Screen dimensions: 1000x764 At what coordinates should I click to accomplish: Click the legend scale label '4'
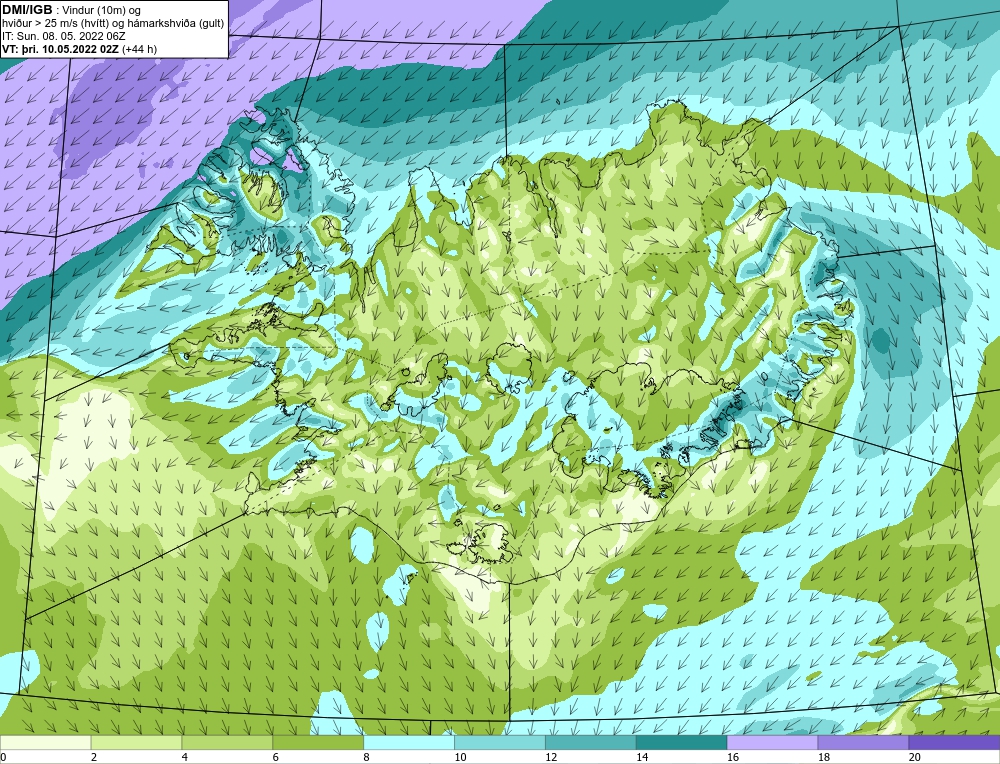(185, 757)
